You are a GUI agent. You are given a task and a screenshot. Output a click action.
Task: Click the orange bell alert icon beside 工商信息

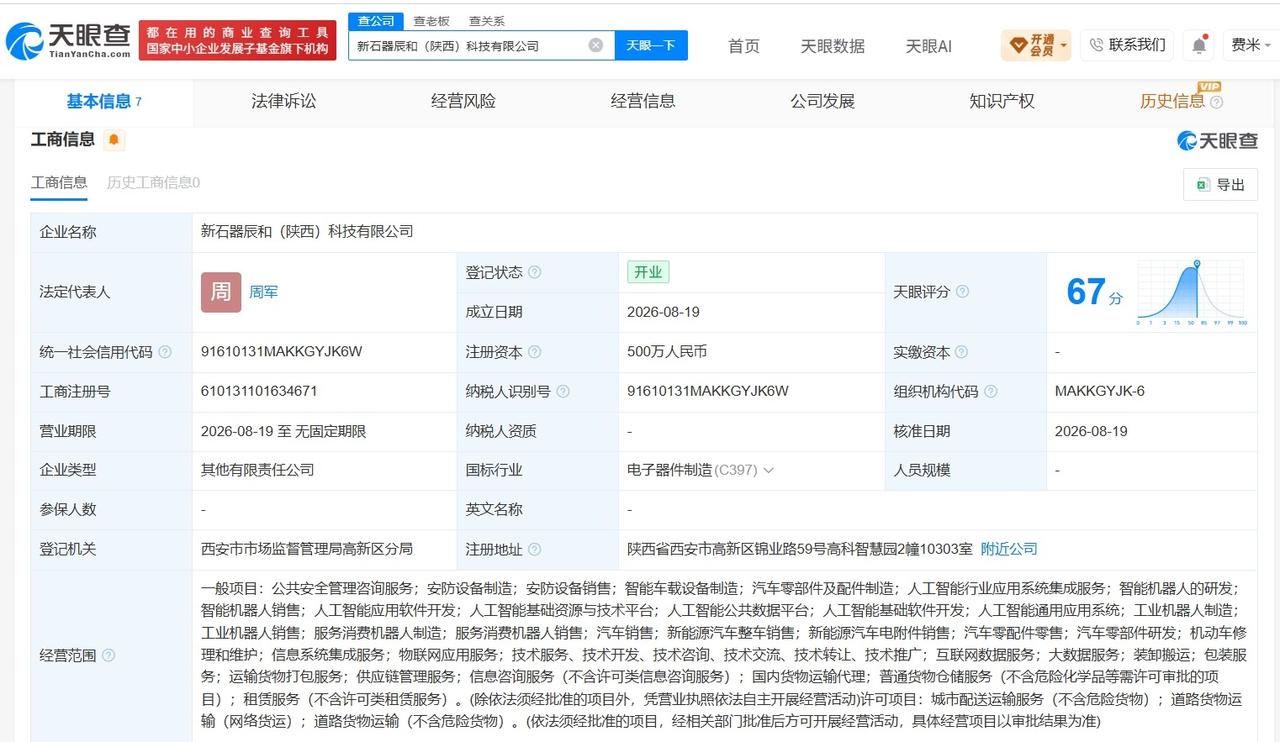114,140
